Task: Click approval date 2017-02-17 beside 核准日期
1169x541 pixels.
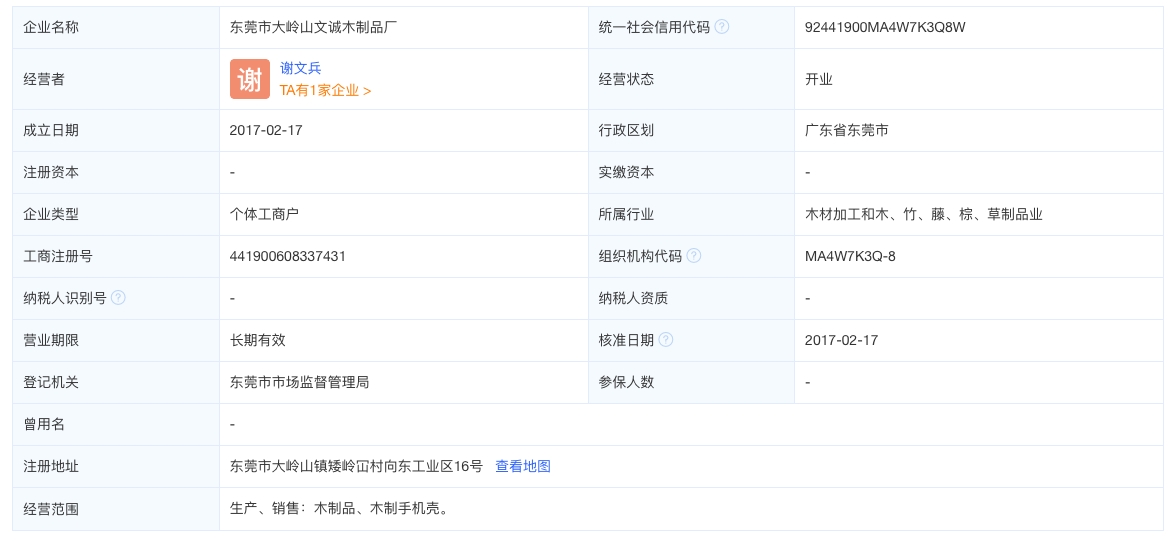Action: [x=842, y=341]
